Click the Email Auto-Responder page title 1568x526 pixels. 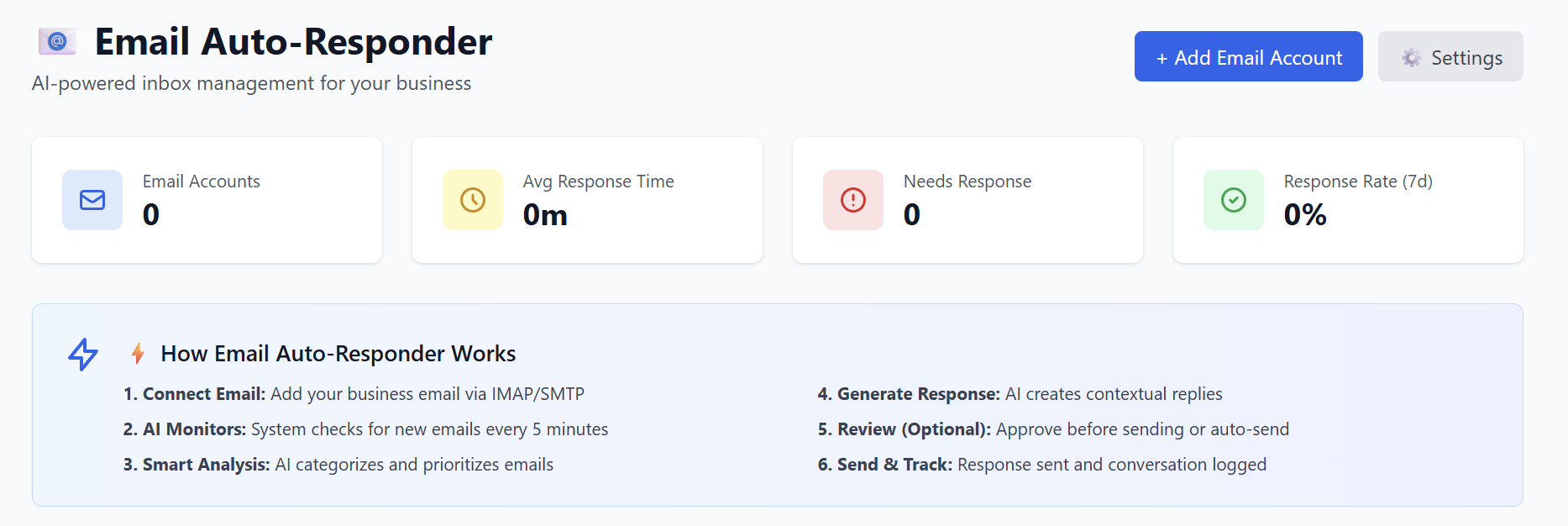click(x=293, y=42)
